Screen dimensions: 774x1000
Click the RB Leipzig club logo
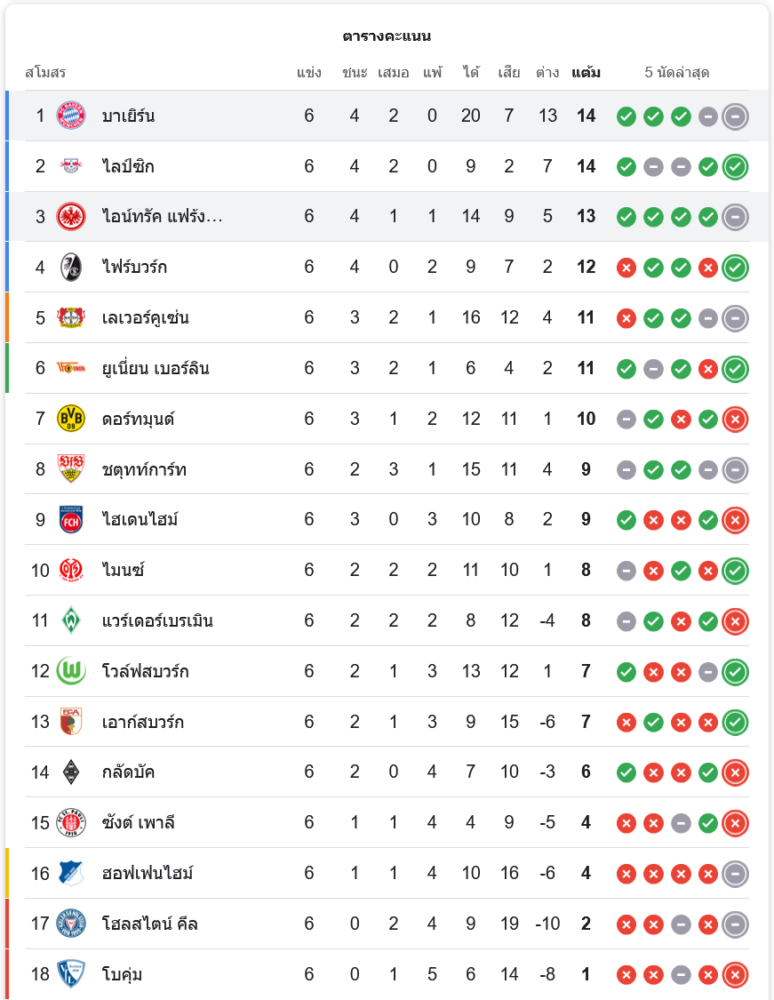(x=71, y=166)
